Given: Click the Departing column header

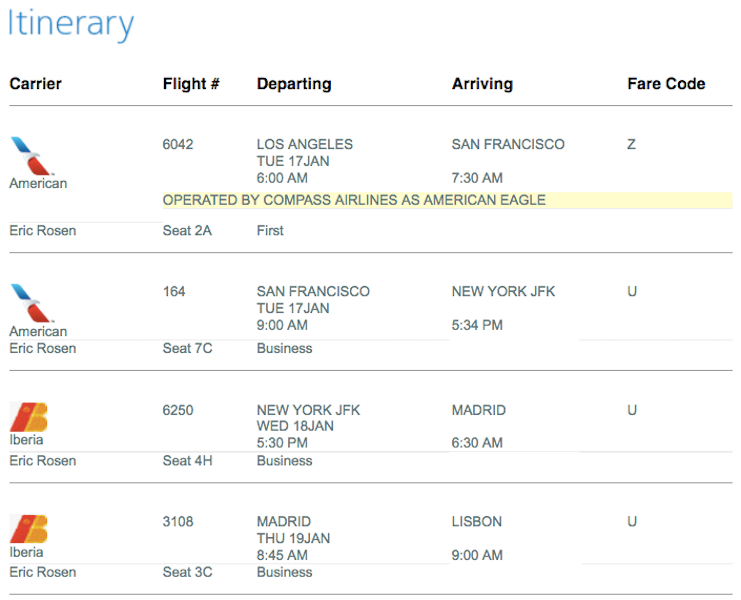Looking at the screenshot, I should tap(294, 84).
